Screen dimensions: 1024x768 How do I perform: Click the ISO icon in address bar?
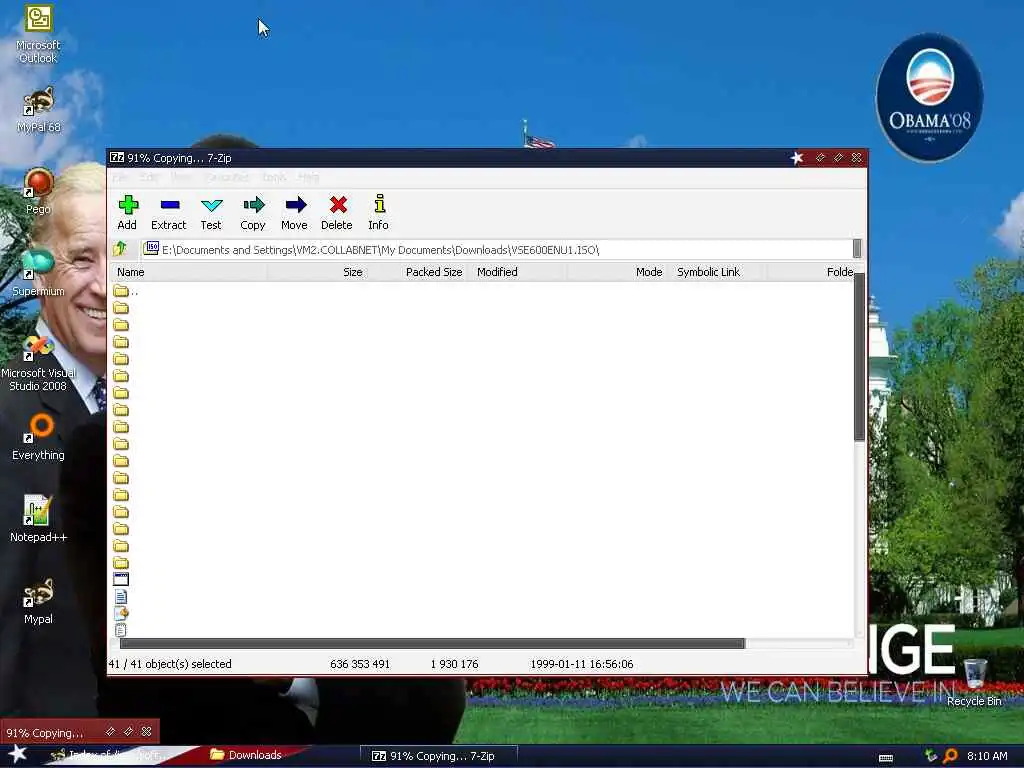point(152,249)
